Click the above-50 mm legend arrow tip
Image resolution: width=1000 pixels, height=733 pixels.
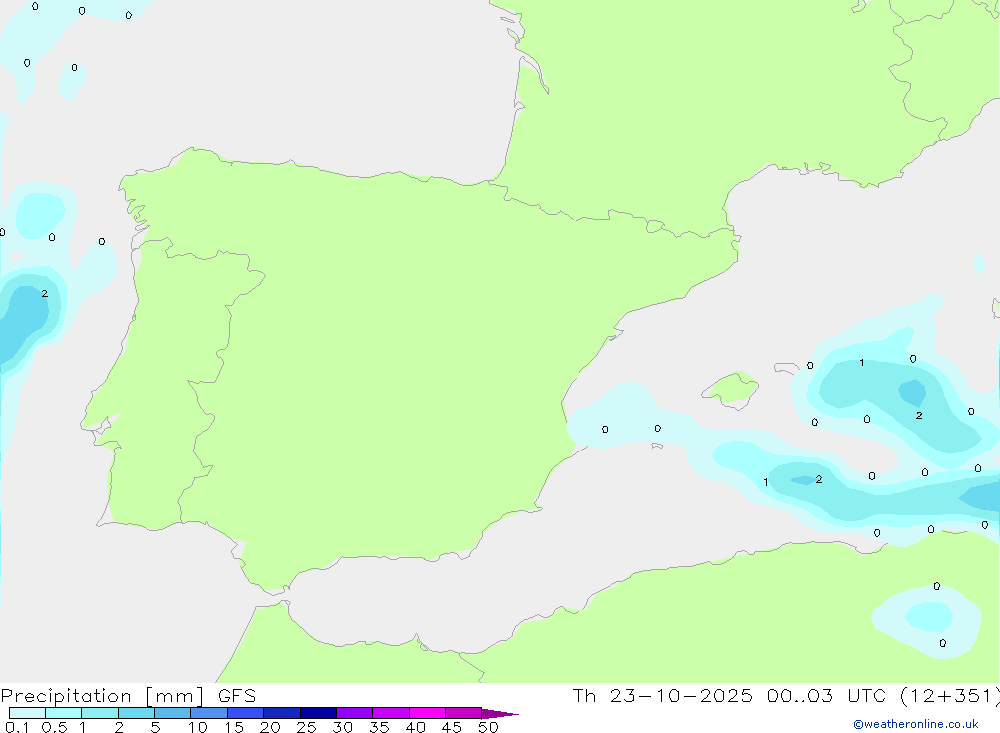500,714
